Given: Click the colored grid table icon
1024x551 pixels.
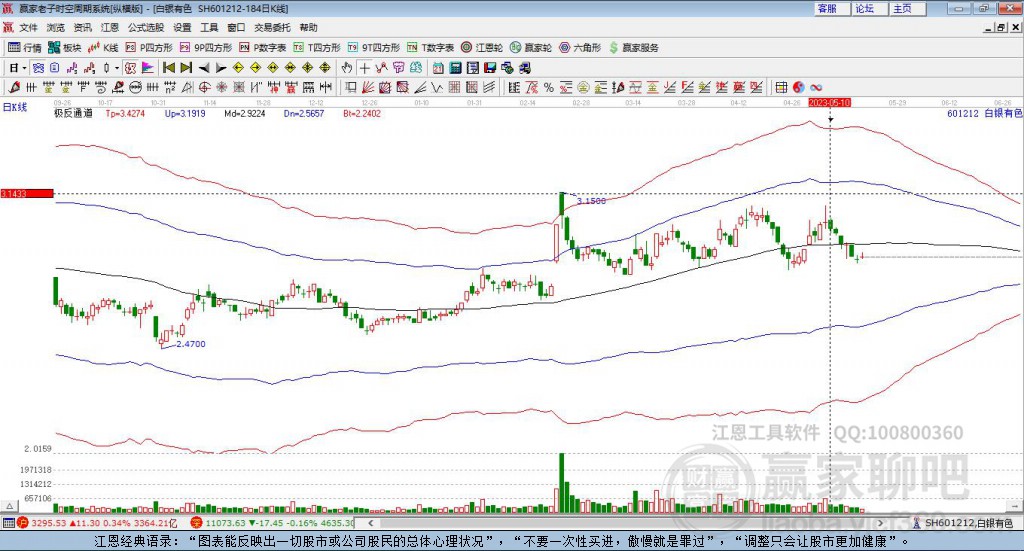Looking at the screenshot, I should [x=781, y=87].
